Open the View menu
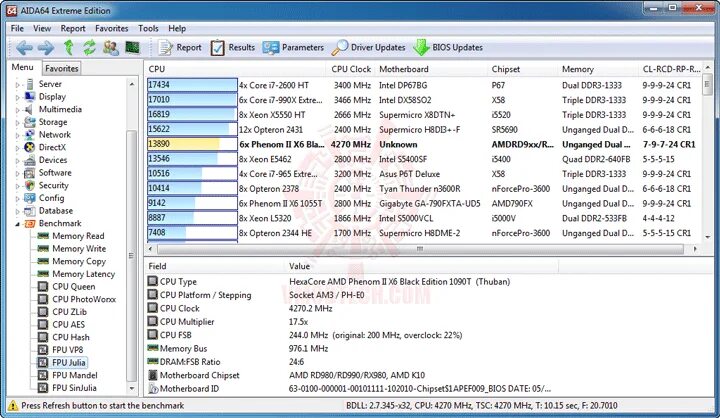This screenshot has width=720, height=418. pyautogui.click(x=42, y=28)
